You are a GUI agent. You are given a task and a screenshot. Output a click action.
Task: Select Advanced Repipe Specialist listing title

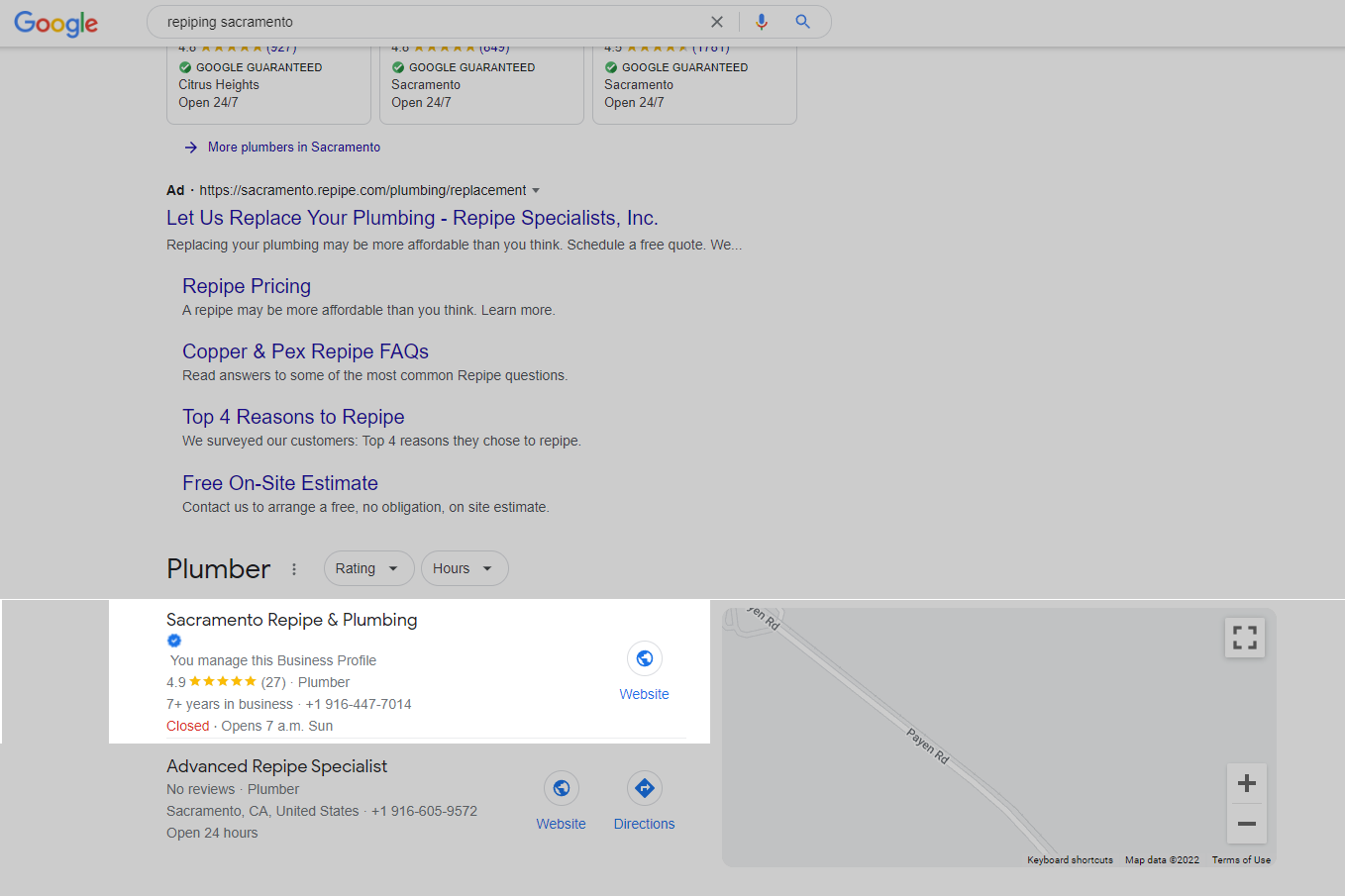[x=276, y=766]
